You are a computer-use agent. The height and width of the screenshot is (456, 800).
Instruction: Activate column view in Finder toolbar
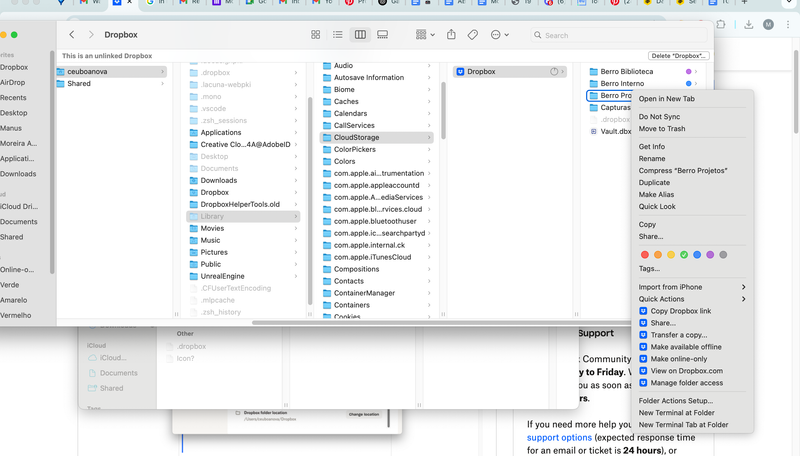pyautogui.click(x=360, y=35)
